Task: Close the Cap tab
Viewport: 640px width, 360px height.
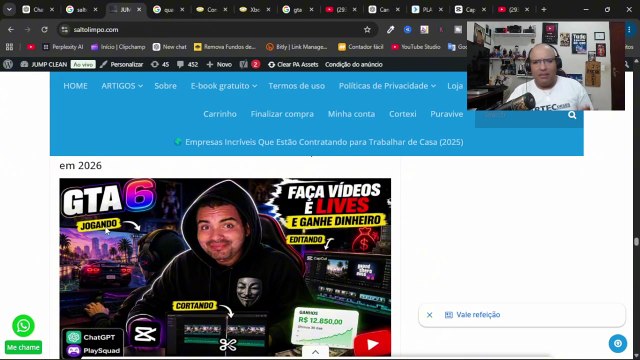Action: click(484, 9)
